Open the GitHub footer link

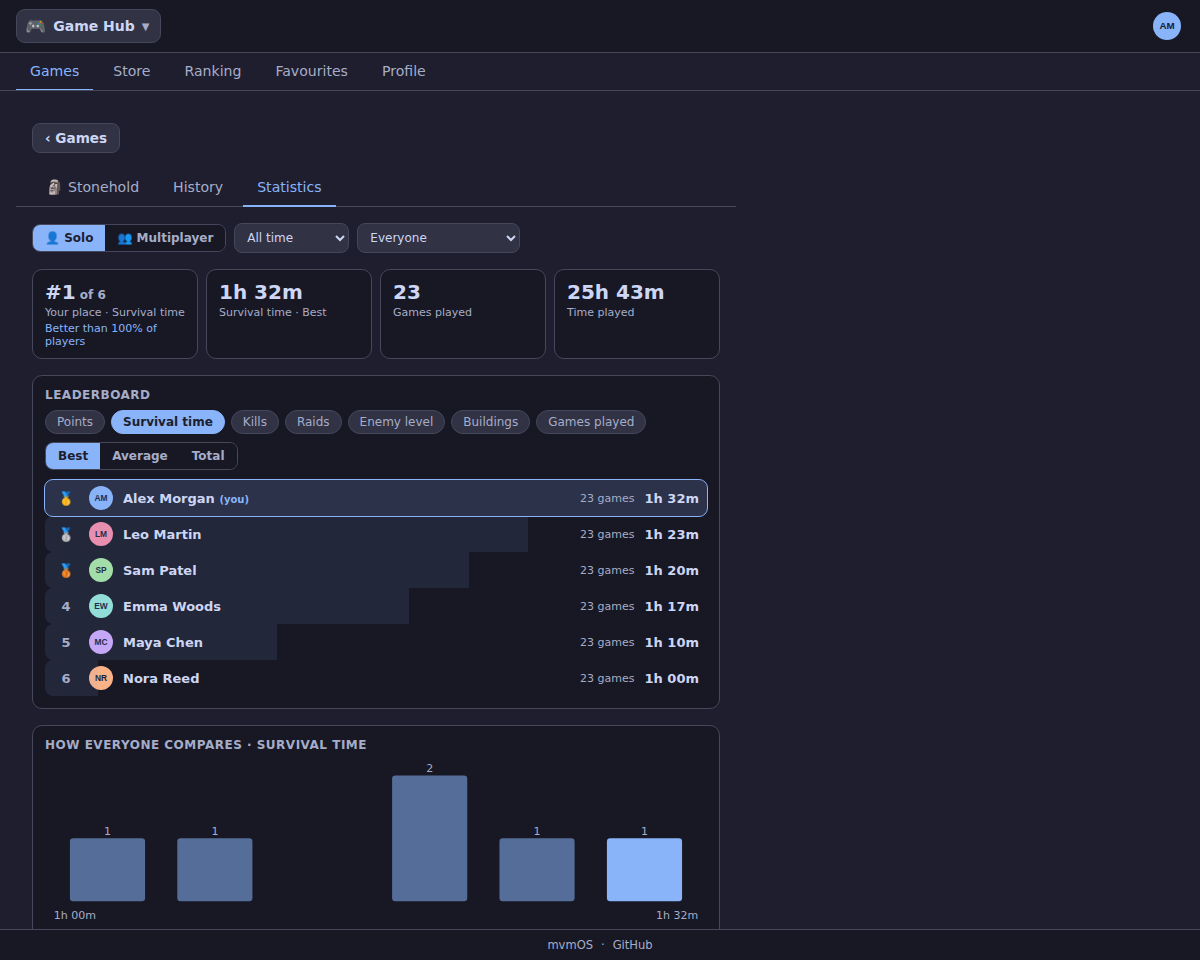[x=633, y=945]
